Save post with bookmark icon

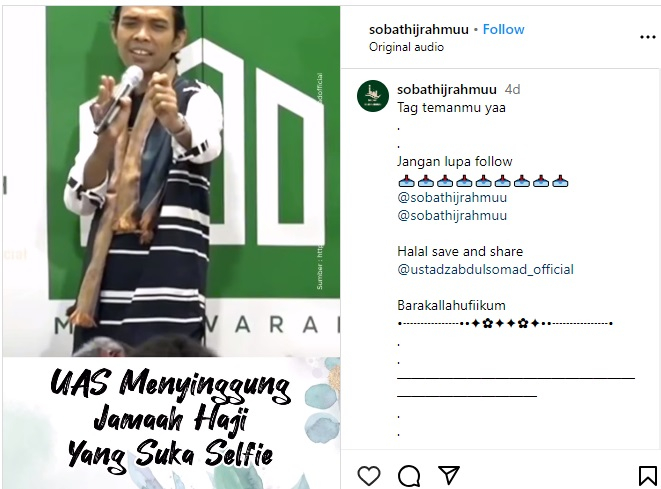coord(647,476)
